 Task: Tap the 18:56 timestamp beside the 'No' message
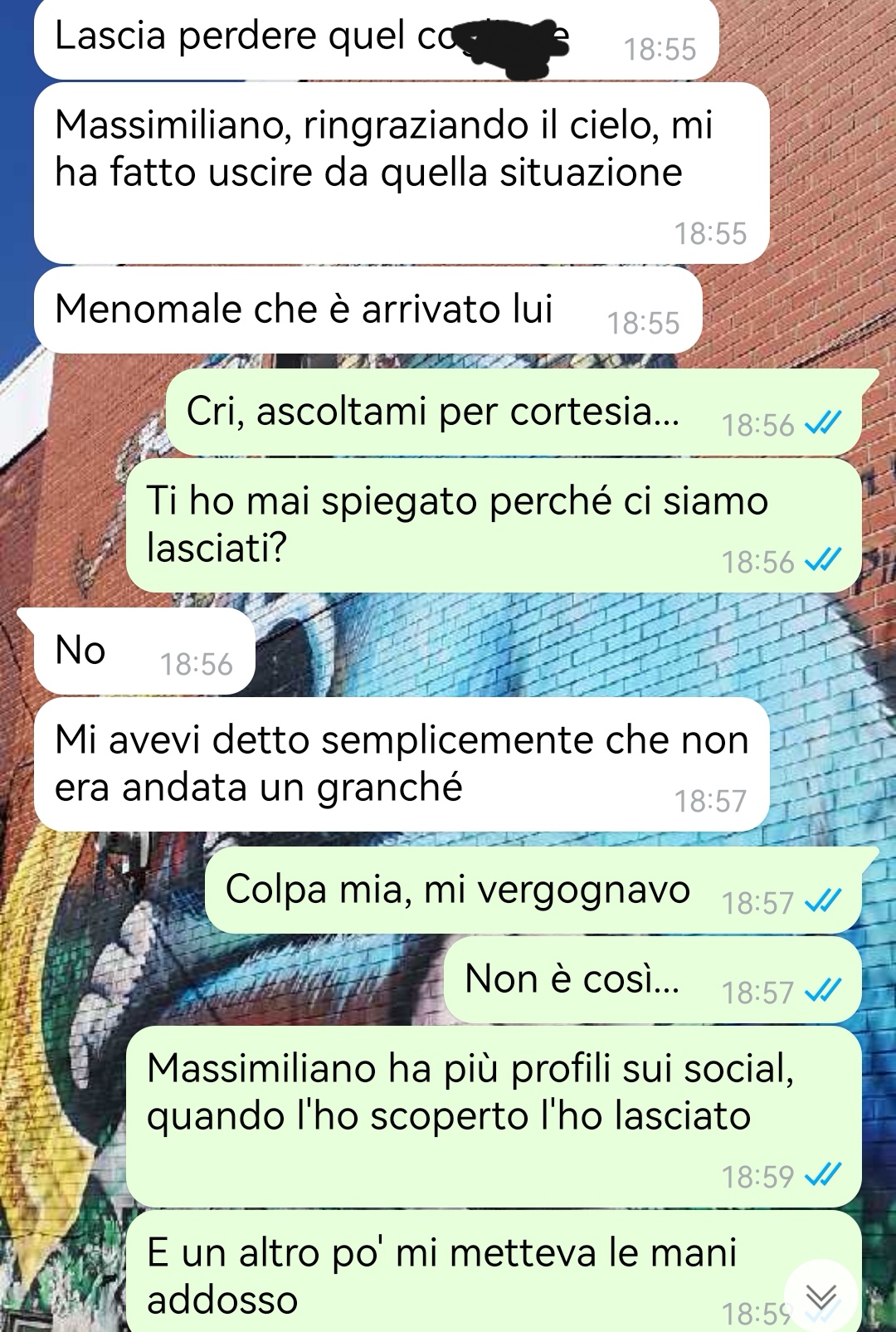coord(196,664)
